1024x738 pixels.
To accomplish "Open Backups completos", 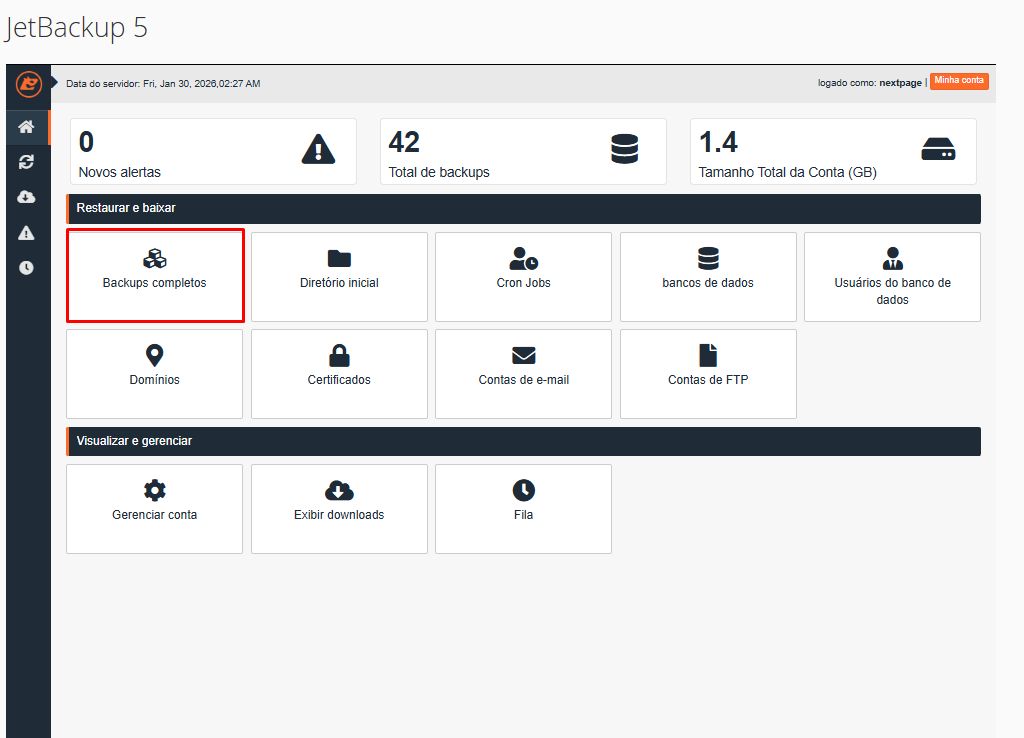I will [154, 276].
